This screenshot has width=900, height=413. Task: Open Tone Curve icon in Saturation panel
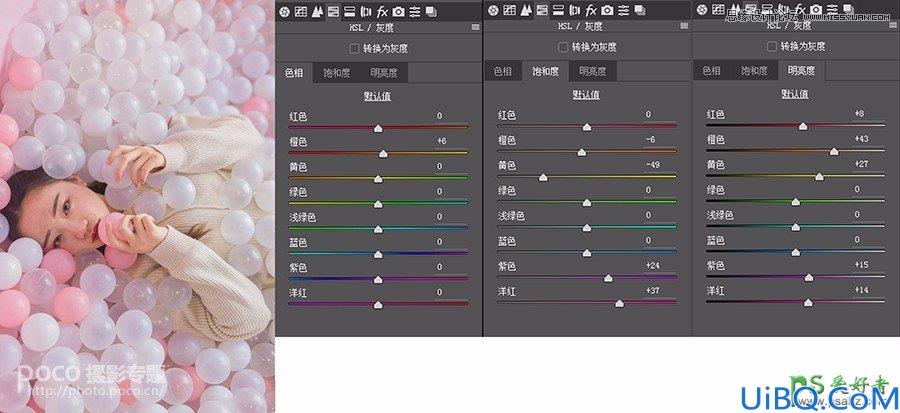click(x=509, y=10)
